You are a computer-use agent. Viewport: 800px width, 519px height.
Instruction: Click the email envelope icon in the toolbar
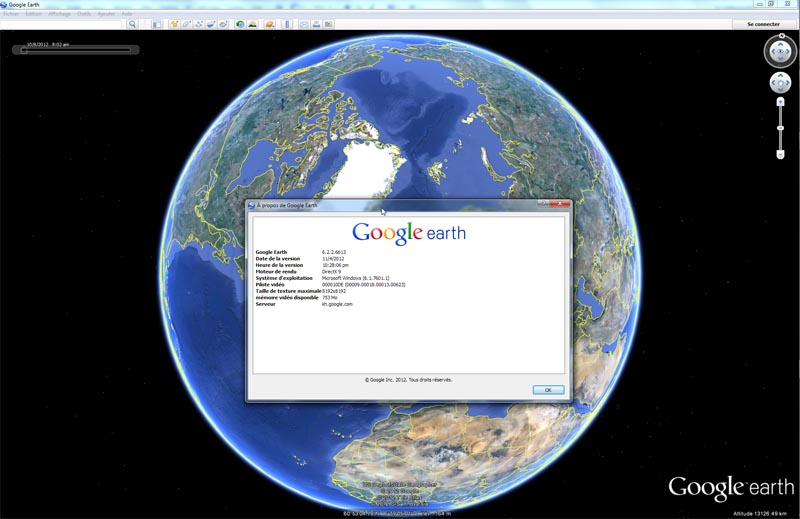[x=304, y=24]
